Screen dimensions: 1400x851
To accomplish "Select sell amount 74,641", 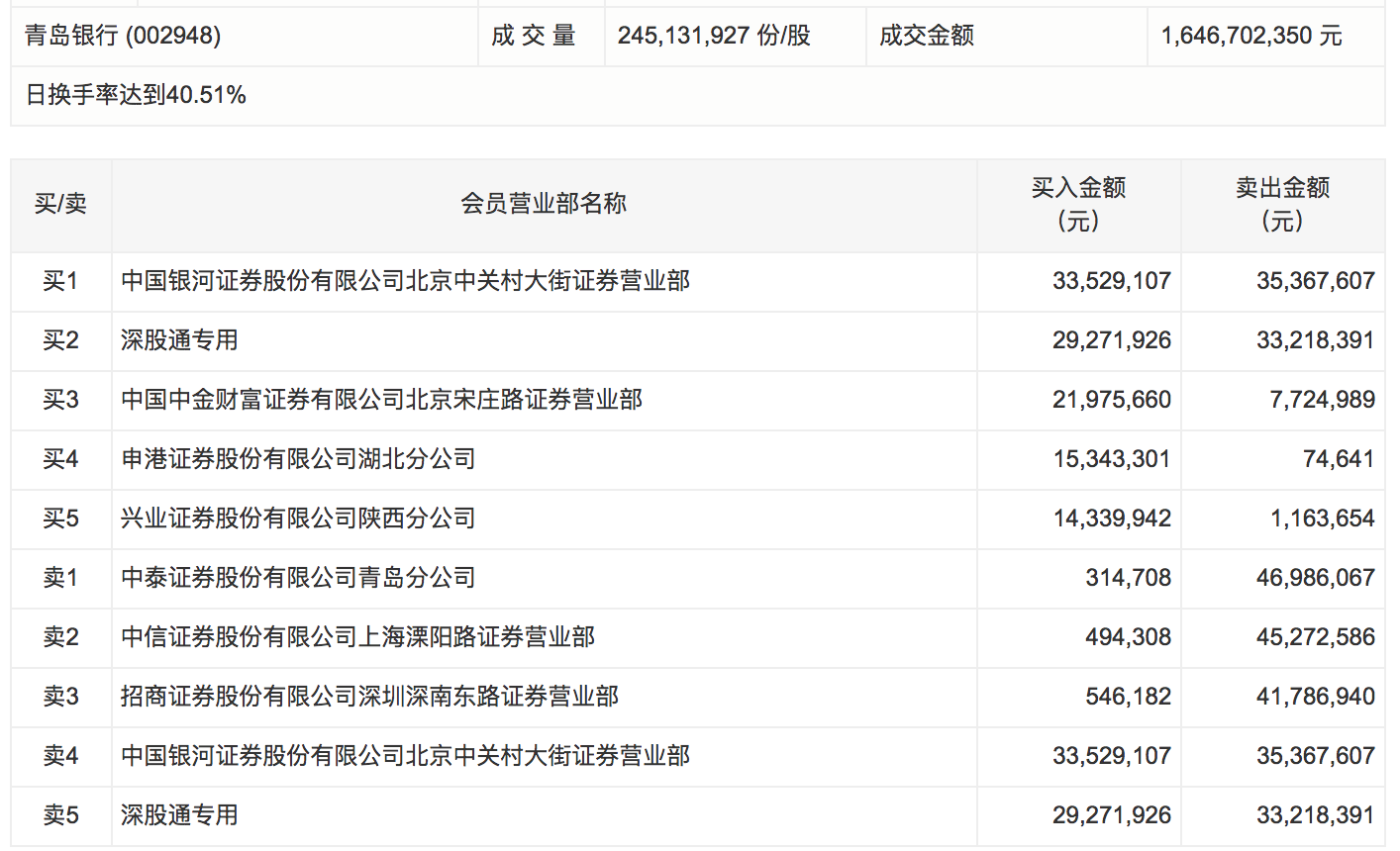I will (x=1340, y=459).
